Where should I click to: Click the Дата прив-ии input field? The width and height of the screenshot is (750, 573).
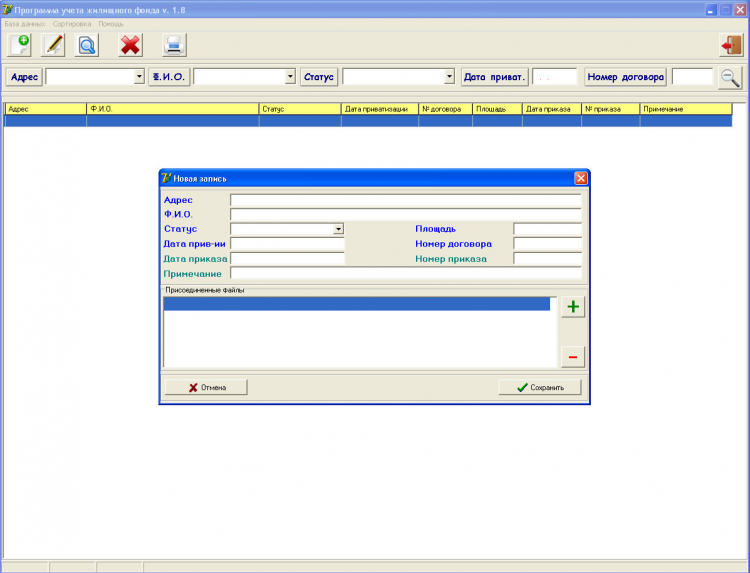287,244
